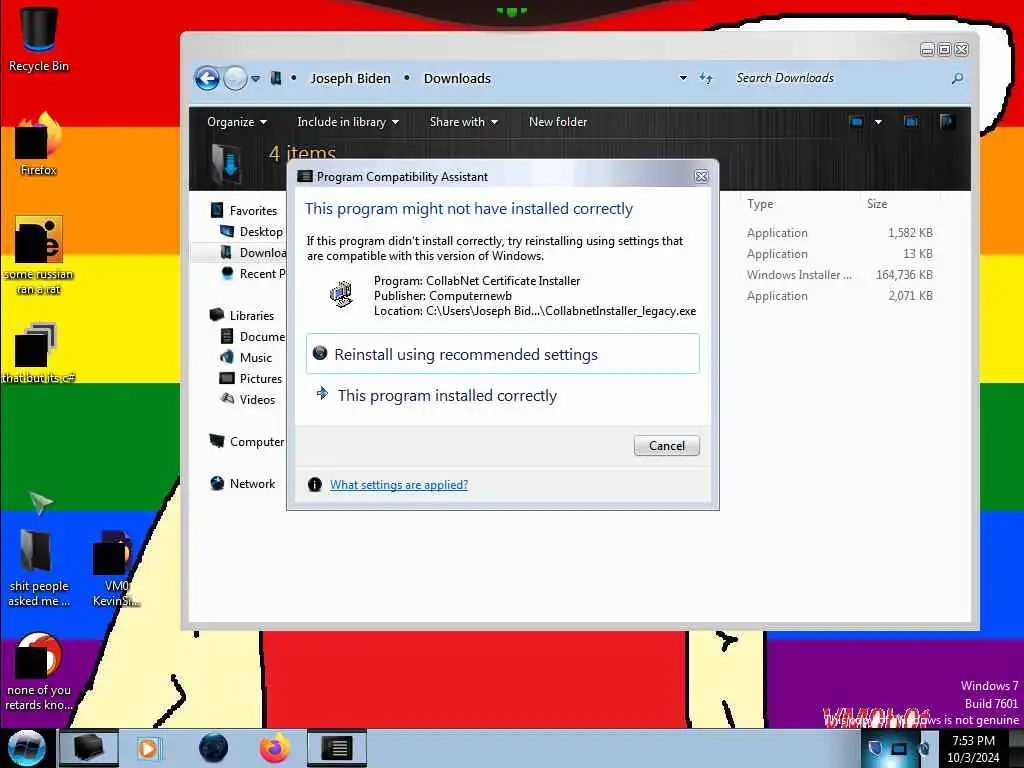1024x768 pixels.
Task: Open Videos library in navigation pane
Action: pos(248,399)
